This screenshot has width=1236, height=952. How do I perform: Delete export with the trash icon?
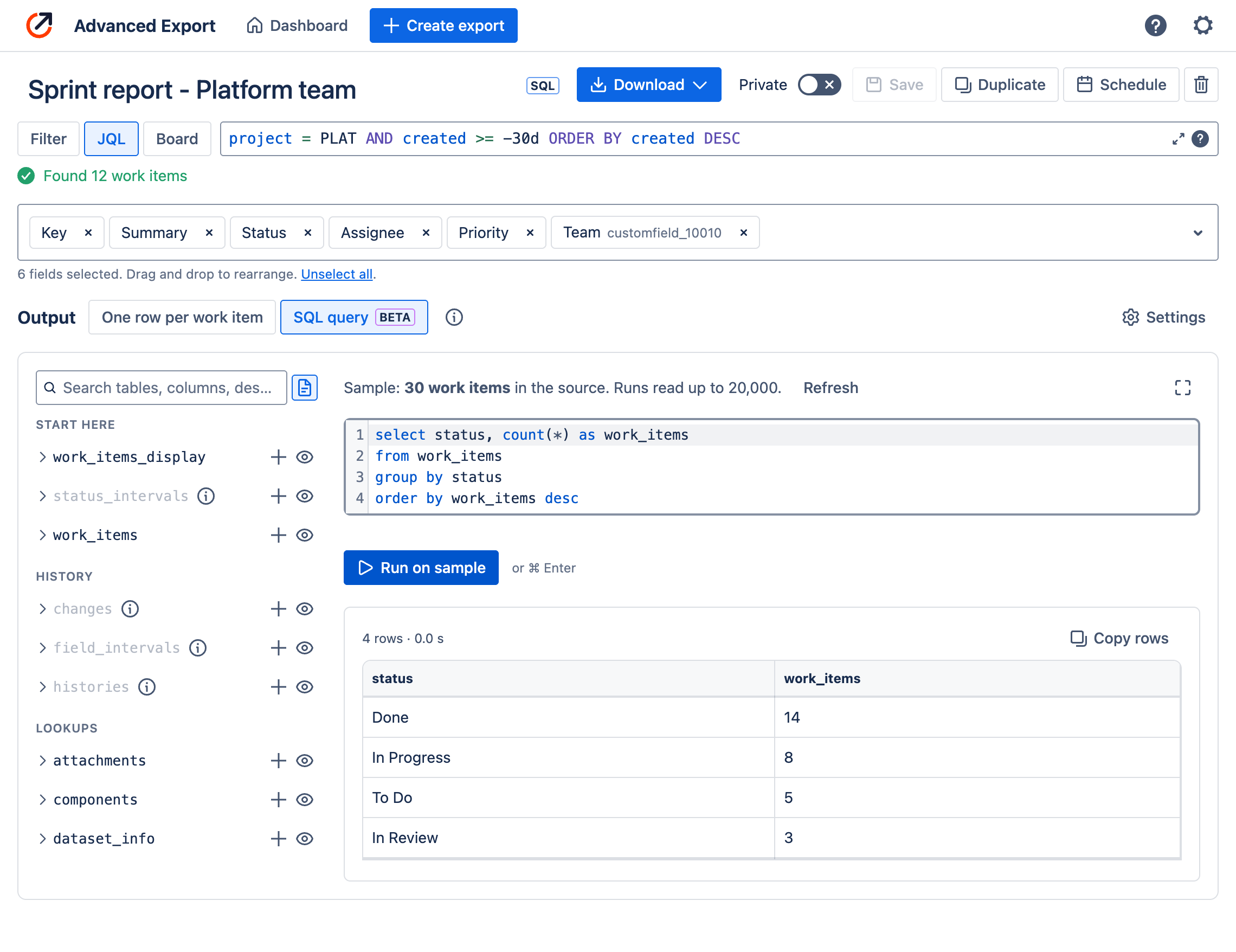(1201, 85)
